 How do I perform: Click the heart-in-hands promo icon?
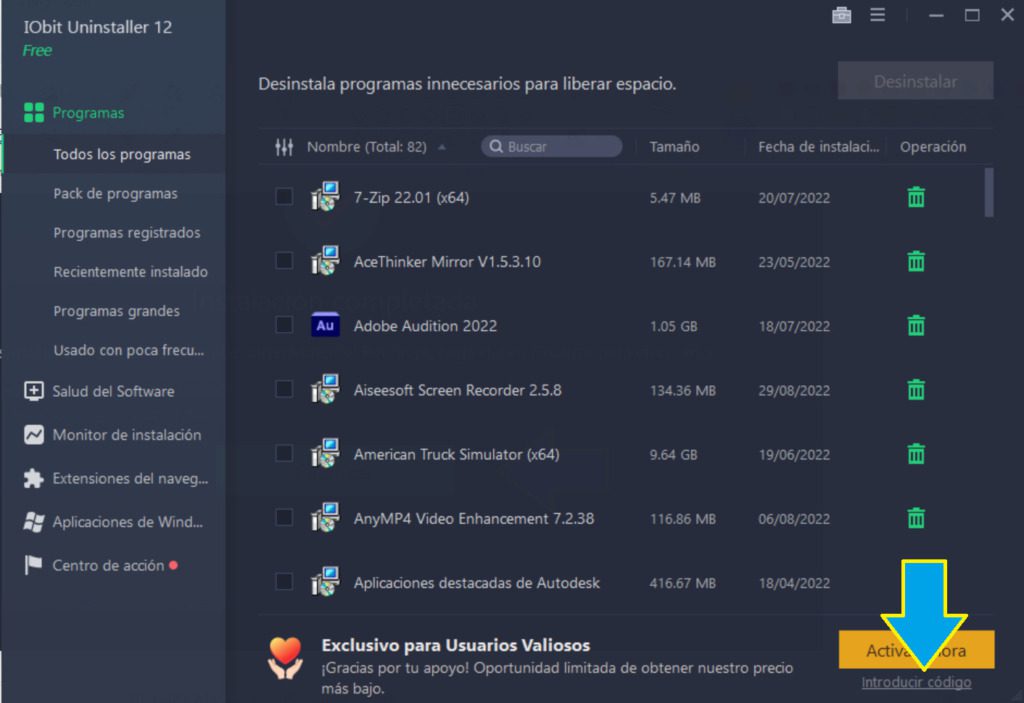285,658
